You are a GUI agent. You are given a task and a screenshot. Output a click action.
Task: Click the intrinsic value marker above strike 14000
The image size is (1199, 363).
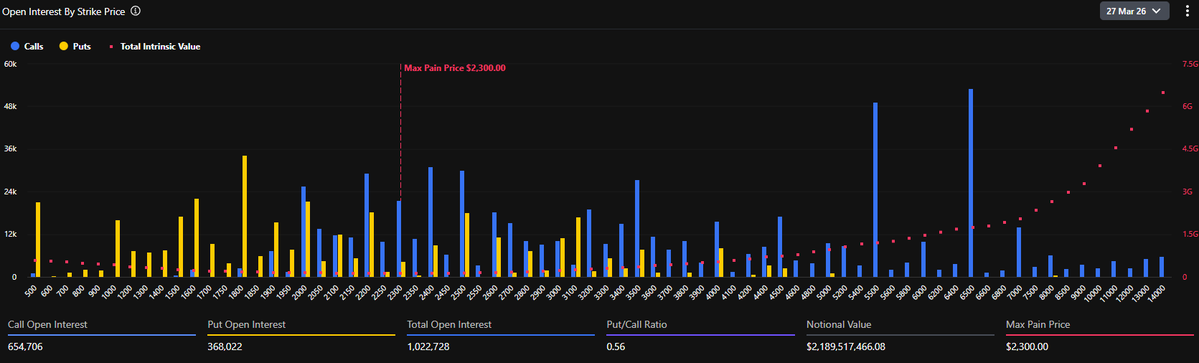1162,92
